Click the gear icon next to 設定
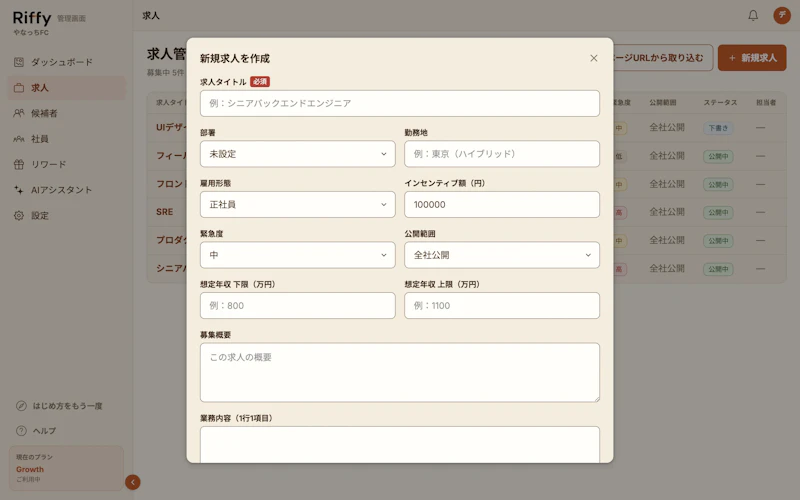The height and width of the screenshot is (500, 800). click(19, 215)
